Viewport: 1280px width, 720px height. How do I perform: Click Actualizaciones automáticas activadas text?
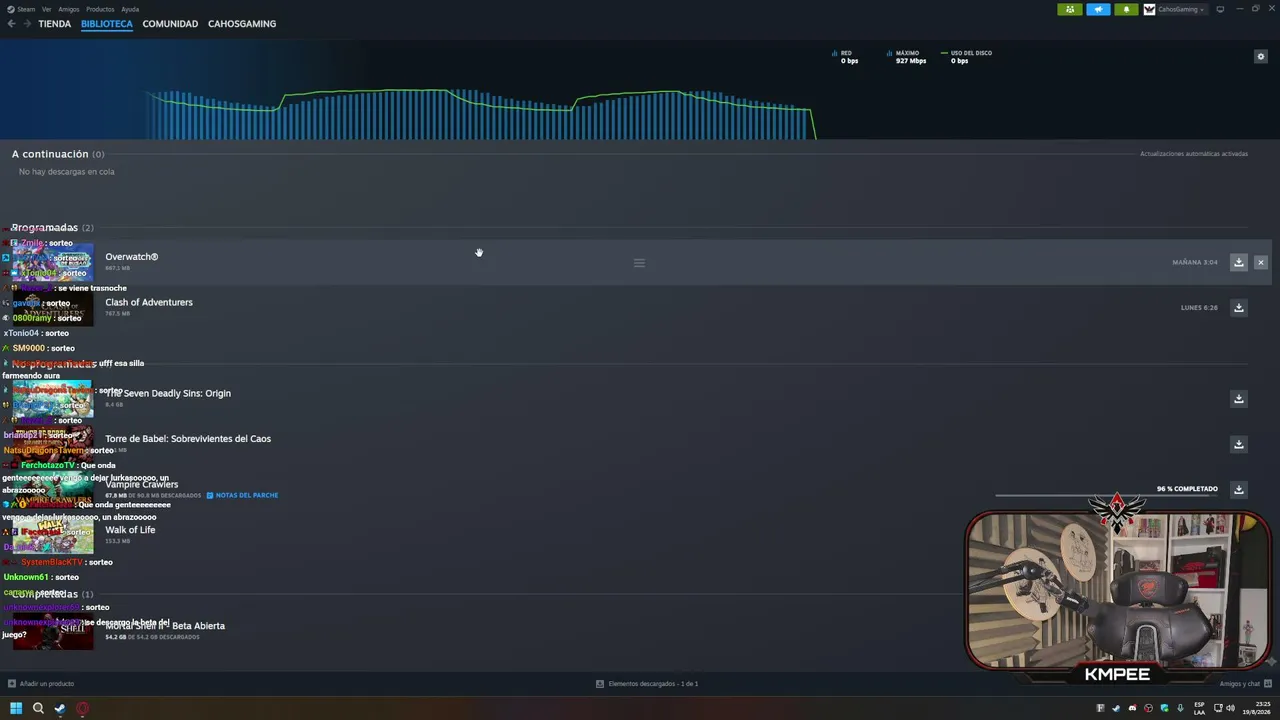coord(1194,154)
